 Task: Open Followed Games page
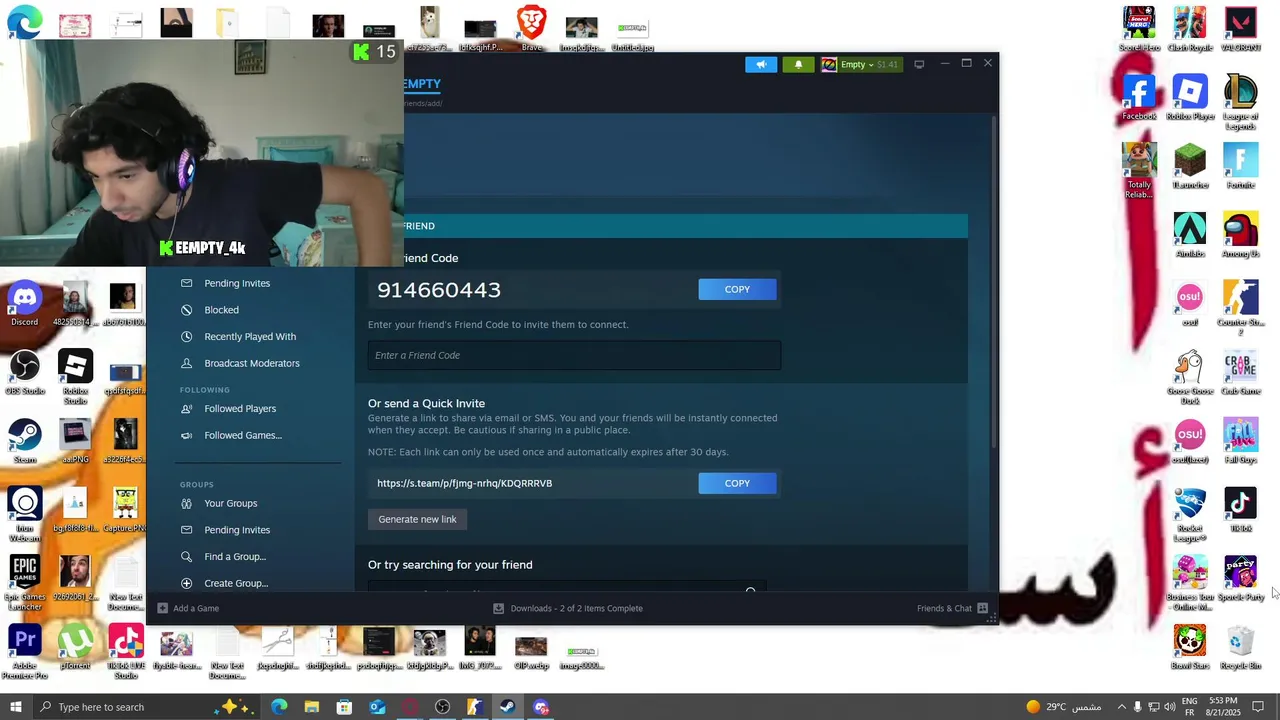[x=243, y=435]
